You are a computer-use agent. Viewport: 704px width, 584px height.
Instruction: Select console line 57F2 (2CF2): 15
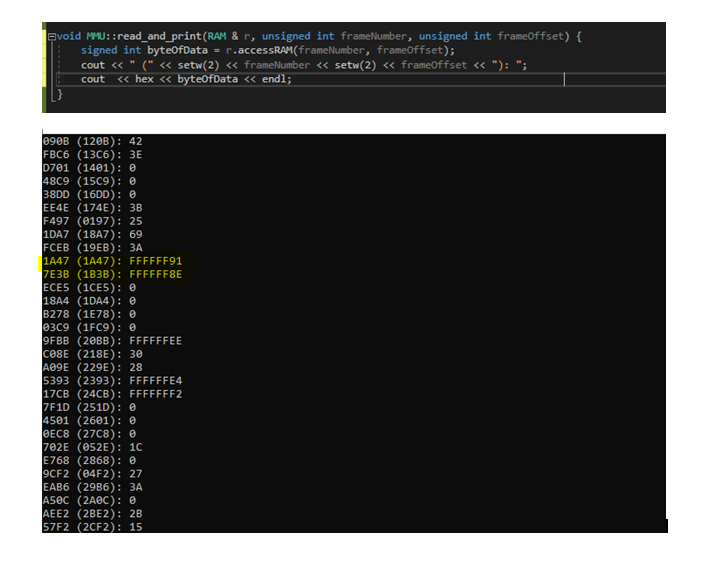click(x=92, y=527)
